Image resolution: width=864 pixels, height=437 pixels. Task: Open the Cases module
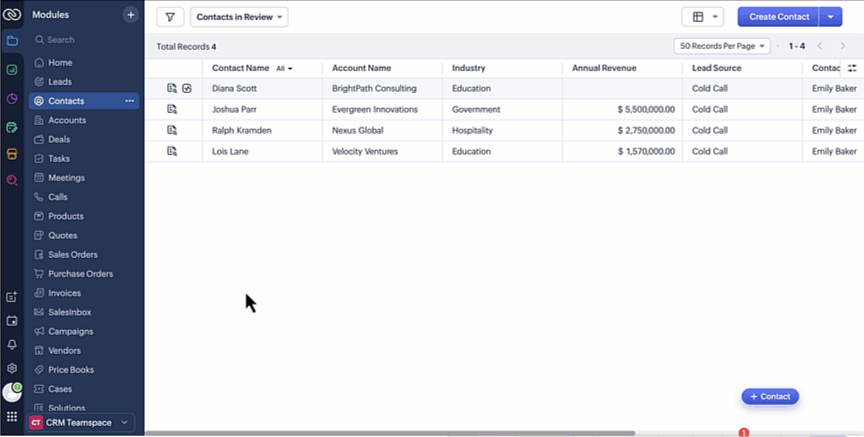(x=84, y=389)
